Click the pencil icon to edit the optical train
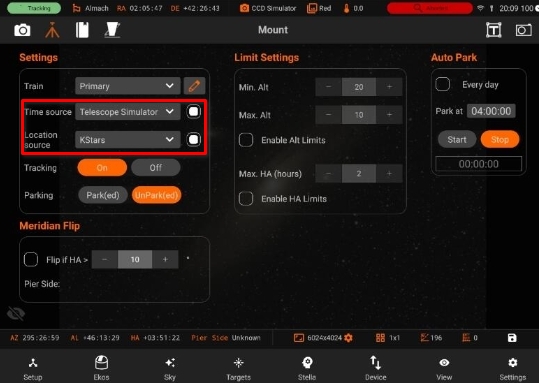 point(194,86)
